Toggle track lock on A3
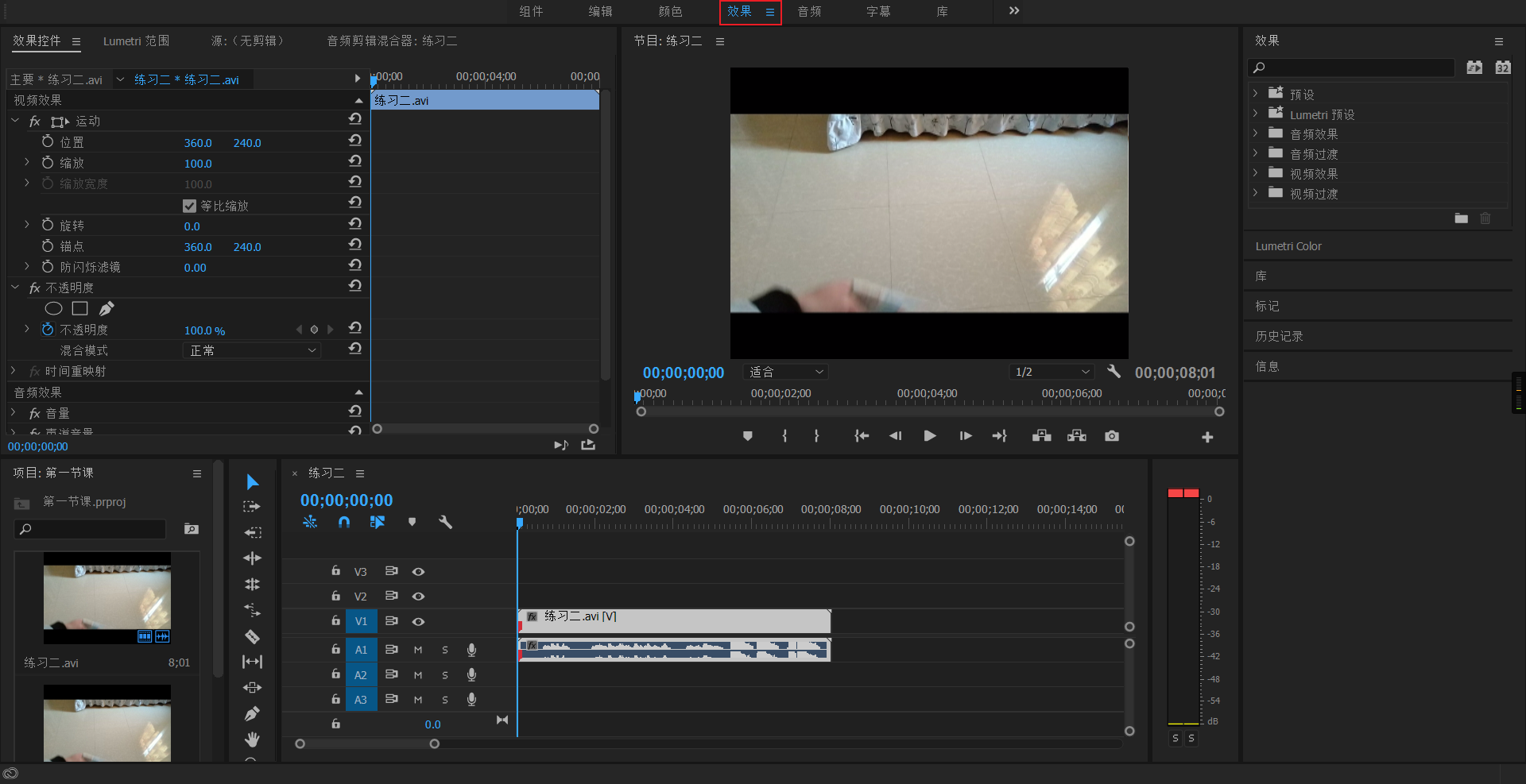The height and width of the screenshot is (784, 1526). coord(336,699)
